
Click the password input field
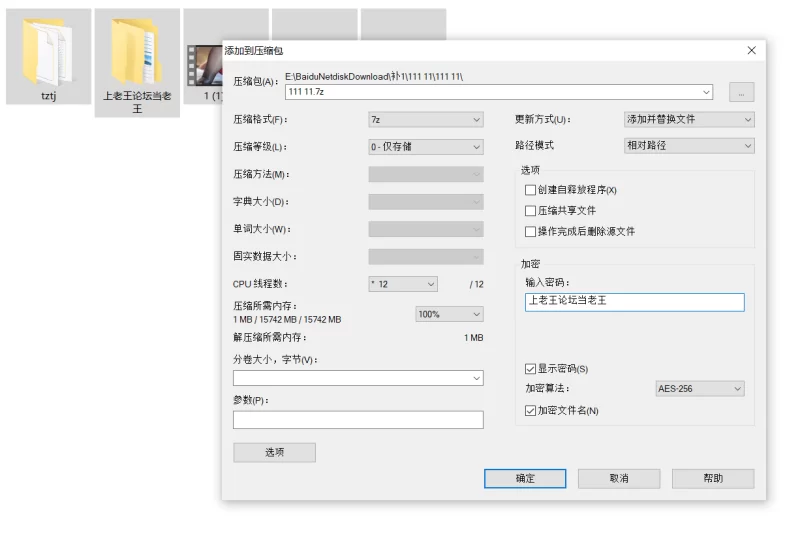coord(634,302)
